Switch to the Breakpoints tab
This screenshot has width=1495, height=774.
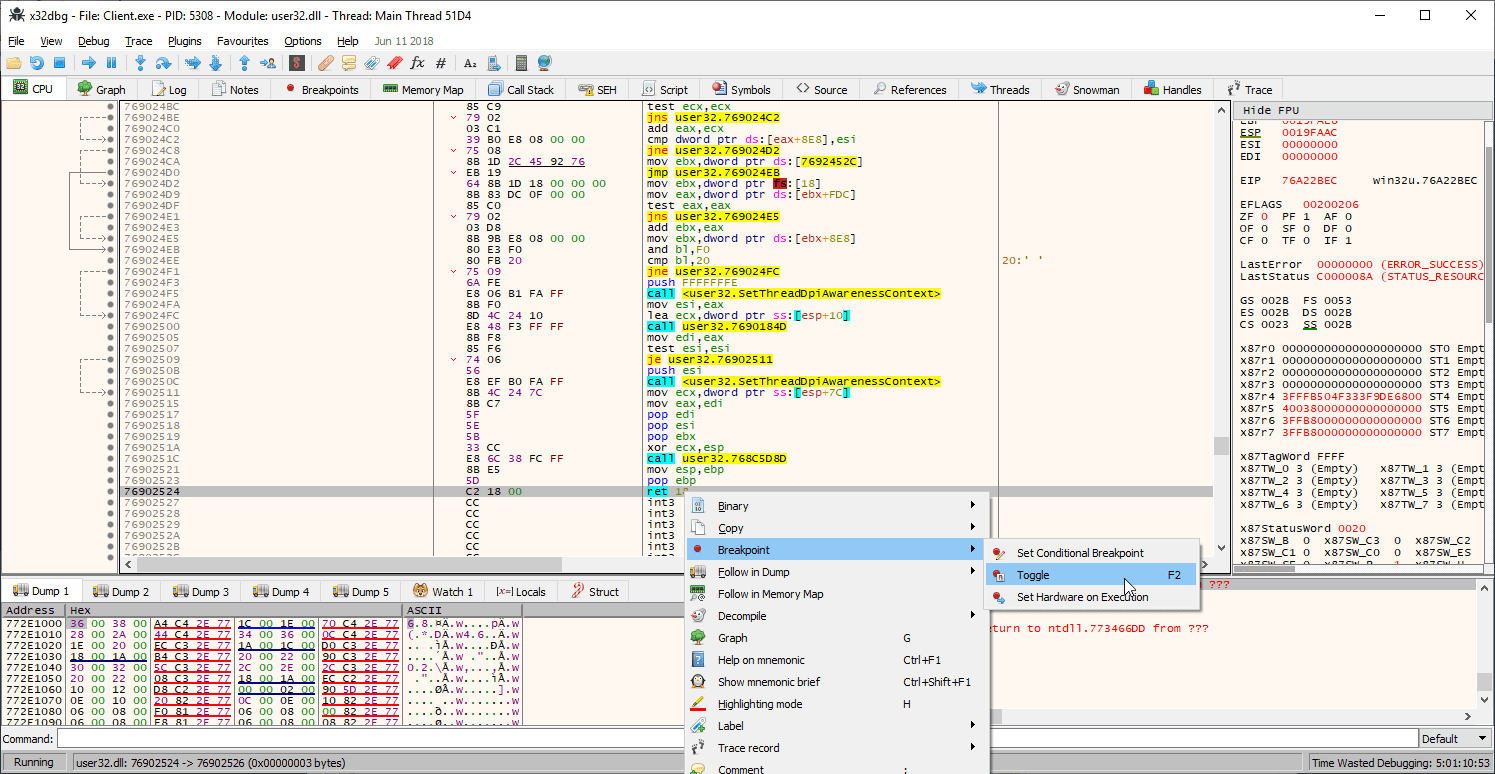pyautogui.click(x=321, y=89)
